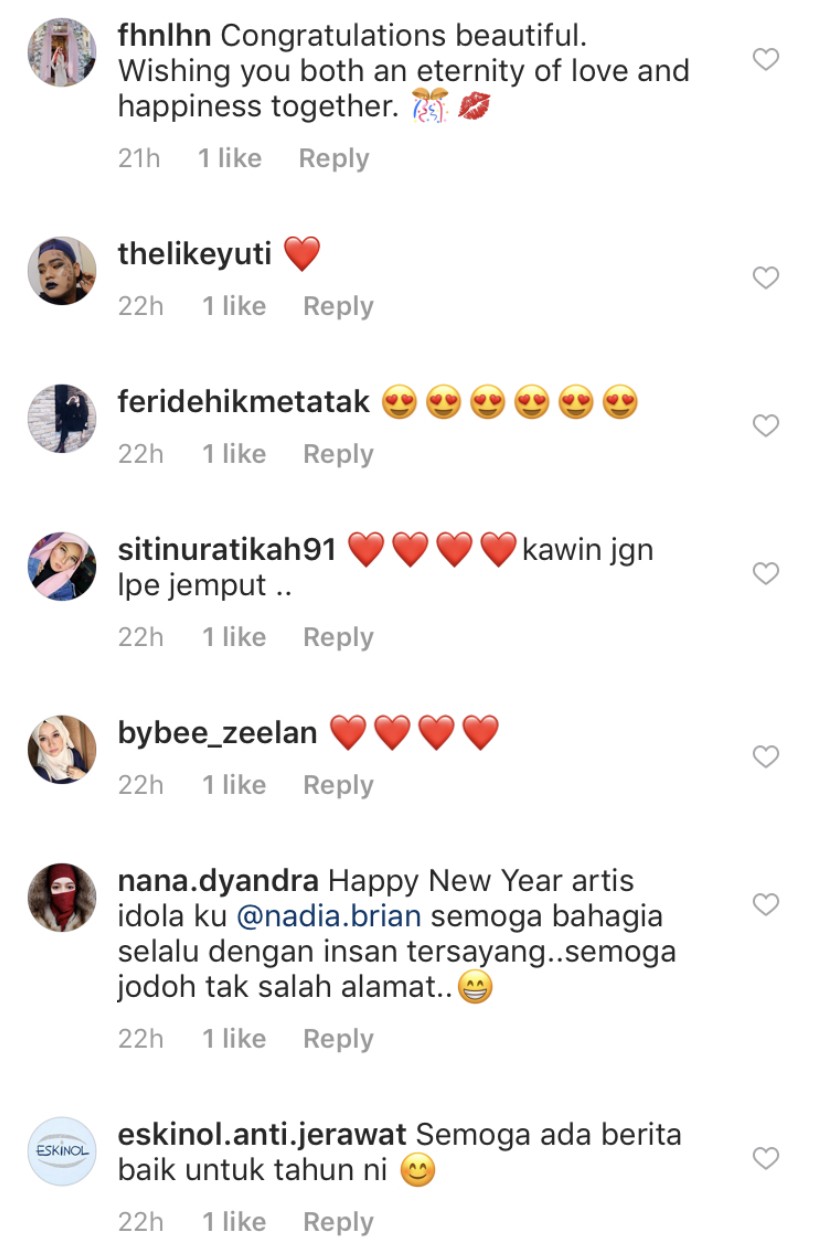Reply to fhnlhn's congratulations comment

(x=334, y=159)
